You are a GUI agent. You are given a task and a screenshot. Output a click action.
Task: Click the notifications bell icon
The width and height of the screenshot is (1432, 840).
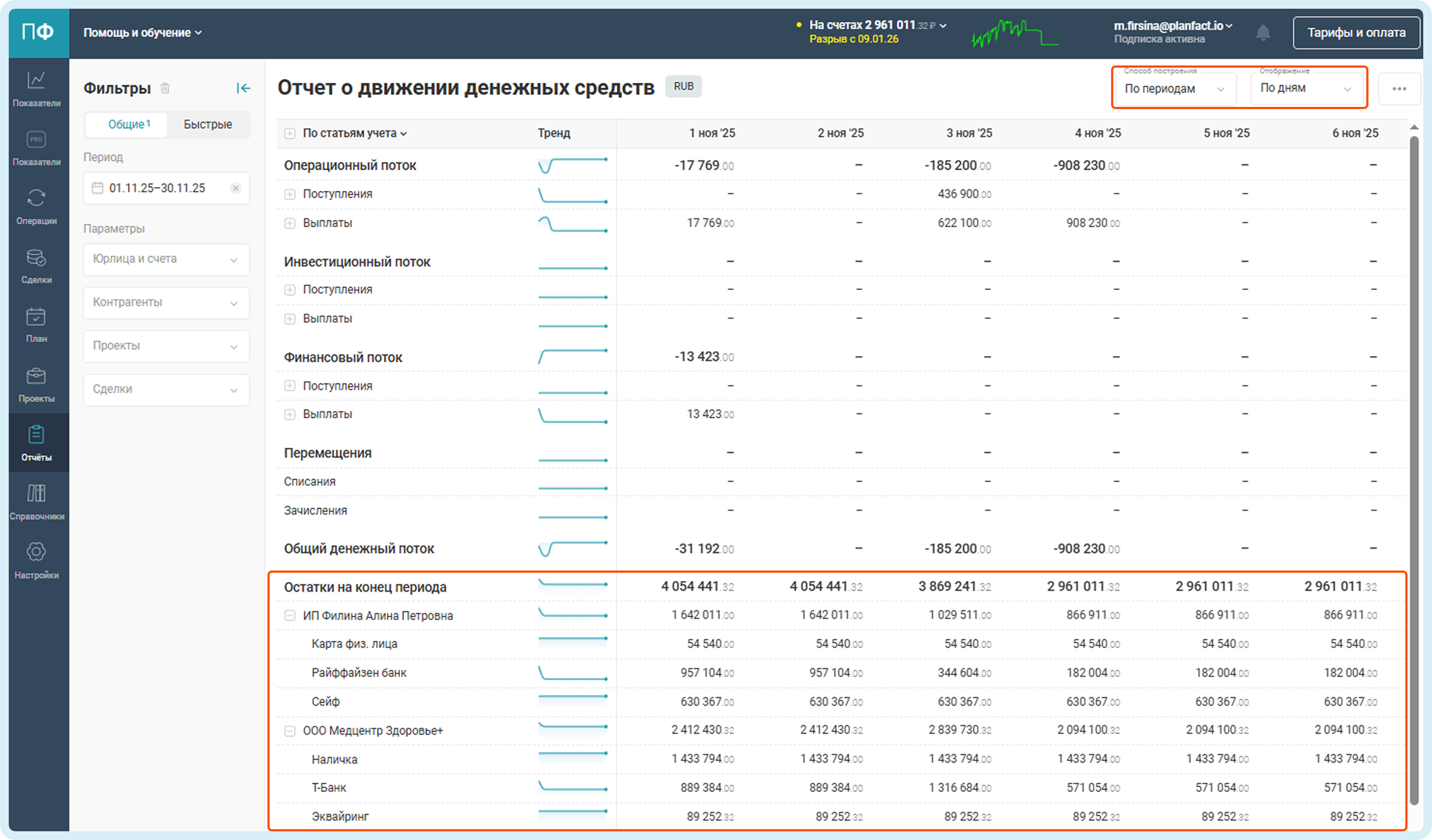coord(1263,33)
